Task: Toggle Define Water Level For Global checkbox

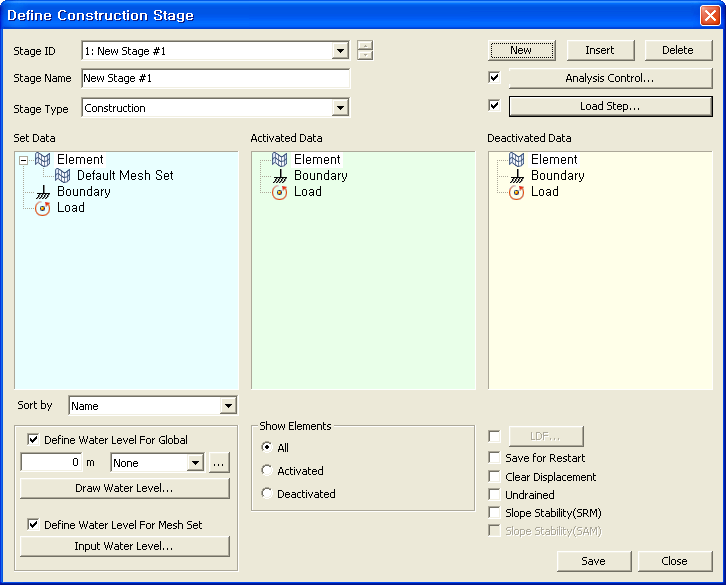Action: click(x=34, y=440)
